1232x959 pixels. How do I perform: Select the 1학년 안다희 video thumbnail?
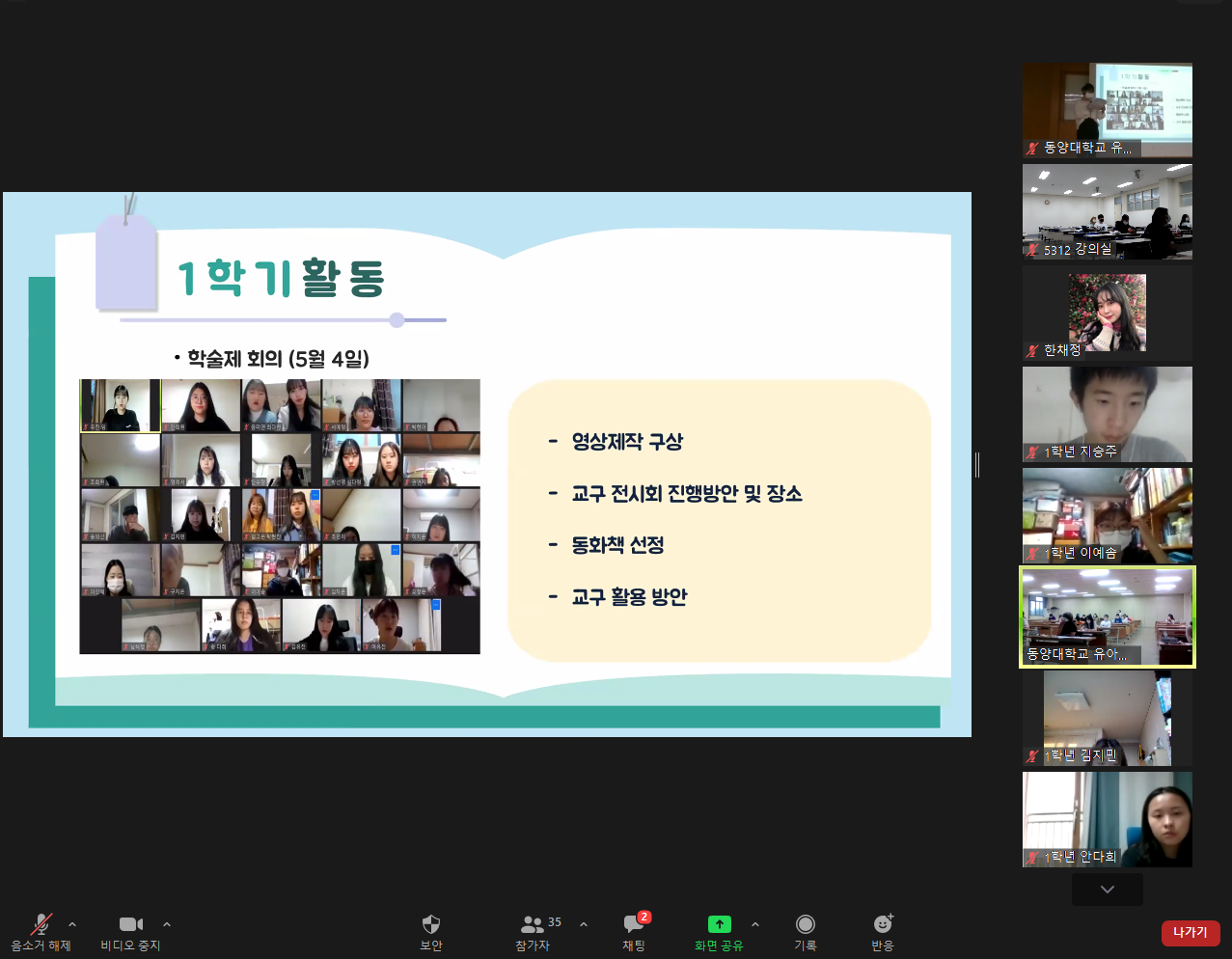click(1107, 819)
